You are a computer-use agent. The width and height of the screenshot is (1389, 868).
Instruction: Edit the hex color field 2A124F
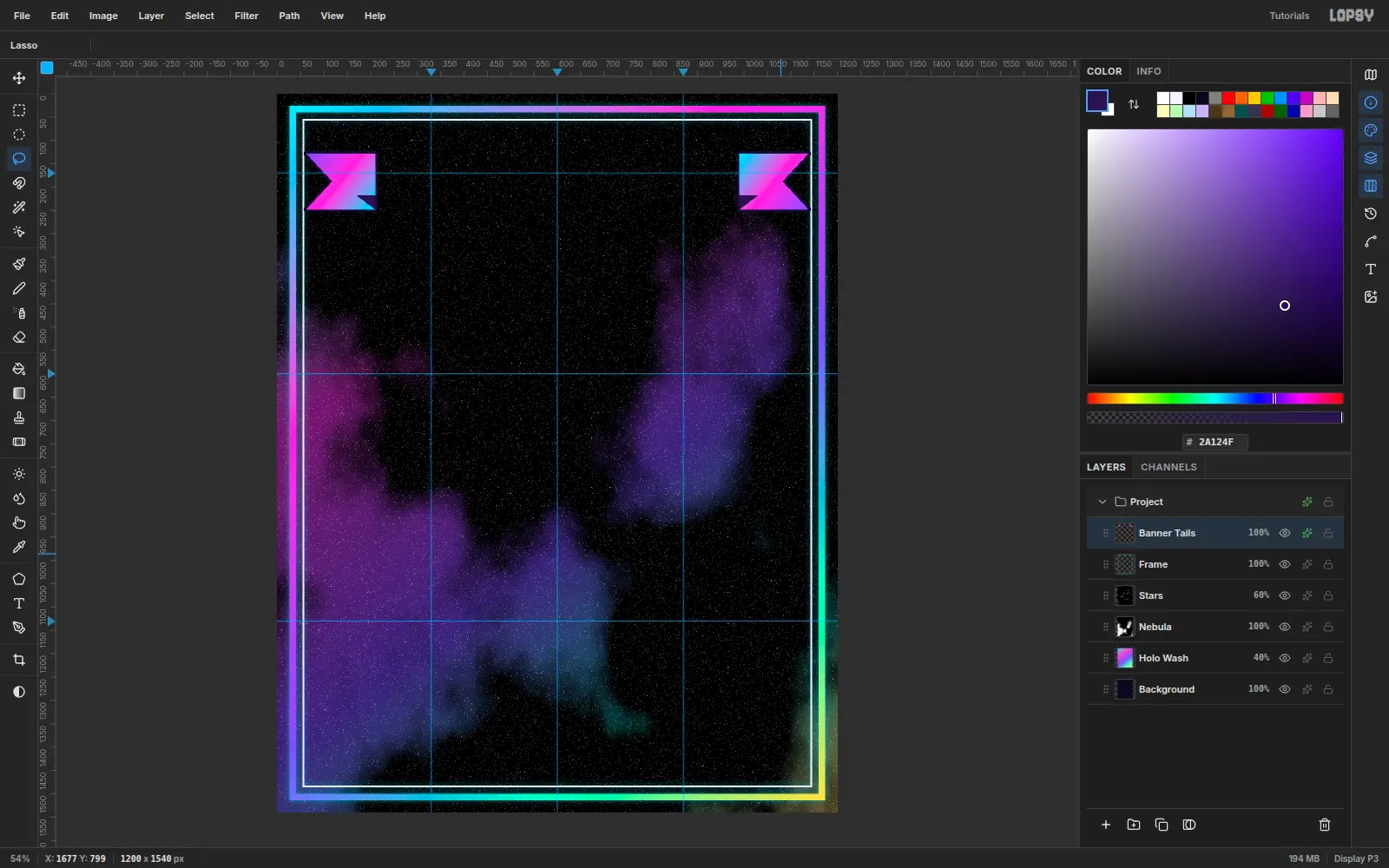coord(1215,442)
